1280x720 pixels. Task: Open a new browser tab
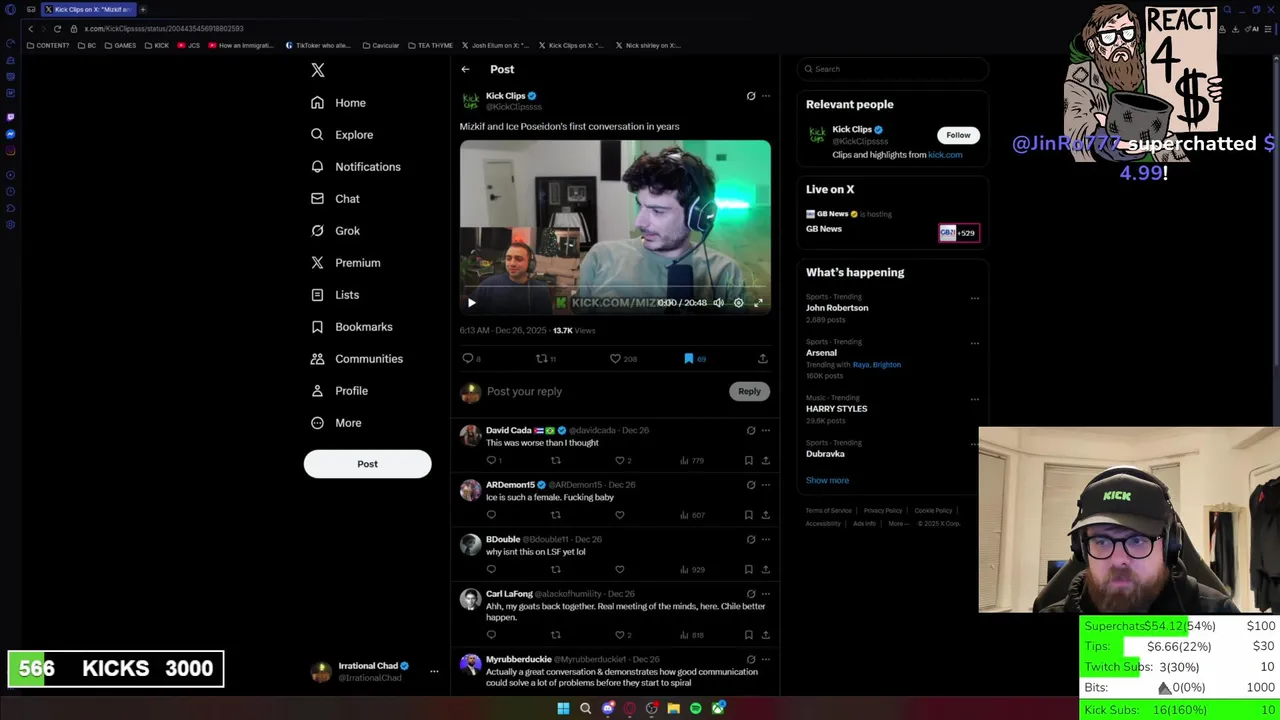coord(143,9)
